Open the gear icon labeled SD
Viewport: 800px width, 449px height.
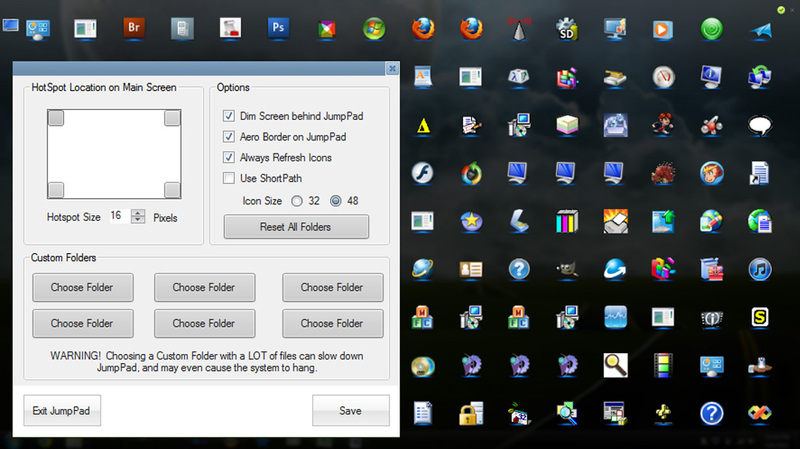566,29
